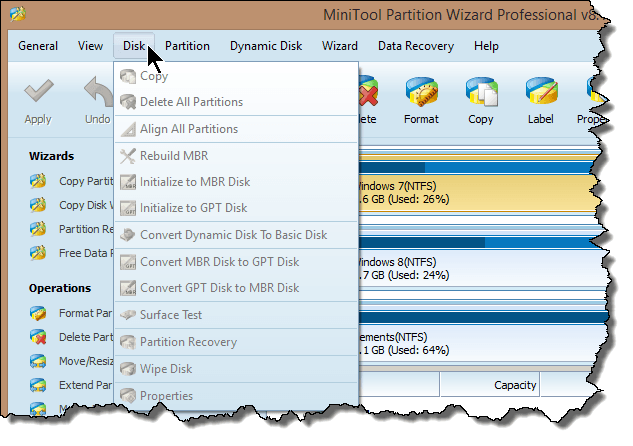Choose Initialize to GPT Disk entry
This screenshot has width=633, height=446.
coord(237,208)
